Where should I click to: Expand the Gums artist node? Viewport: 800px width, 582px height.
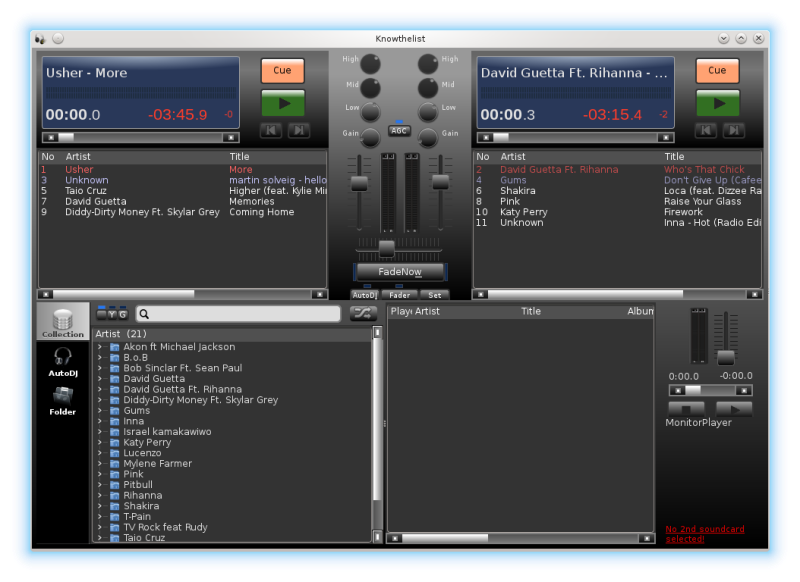(100, 411)
